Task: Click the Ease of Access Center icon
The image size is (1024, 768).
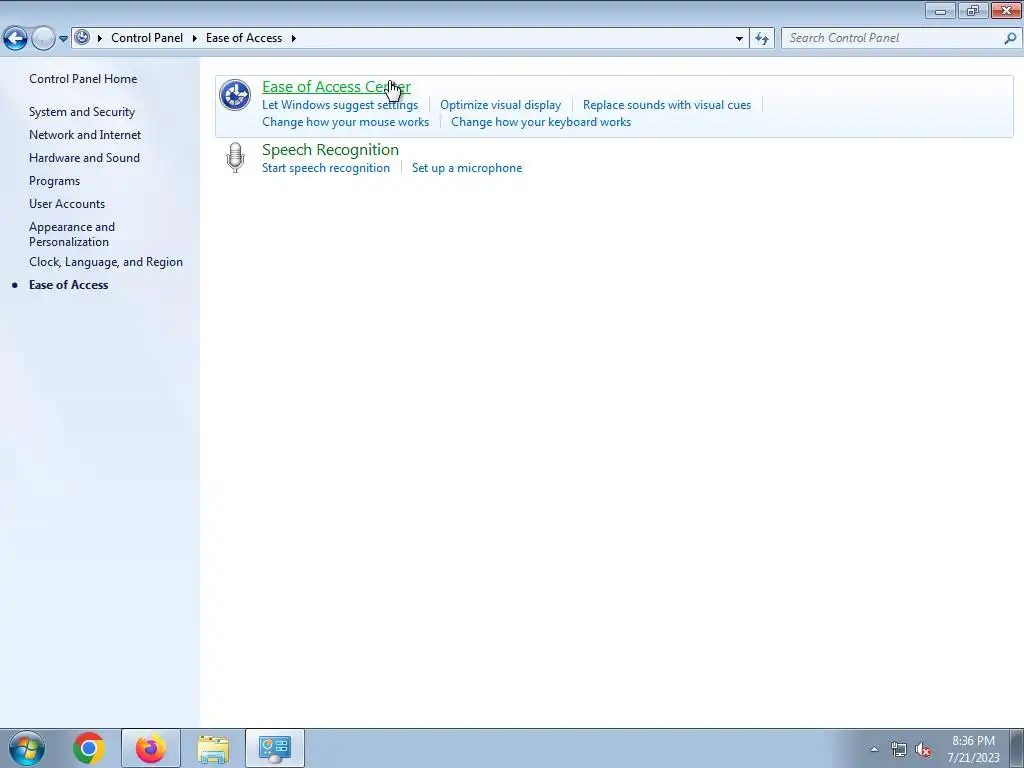Action: [x=235, y=95]
